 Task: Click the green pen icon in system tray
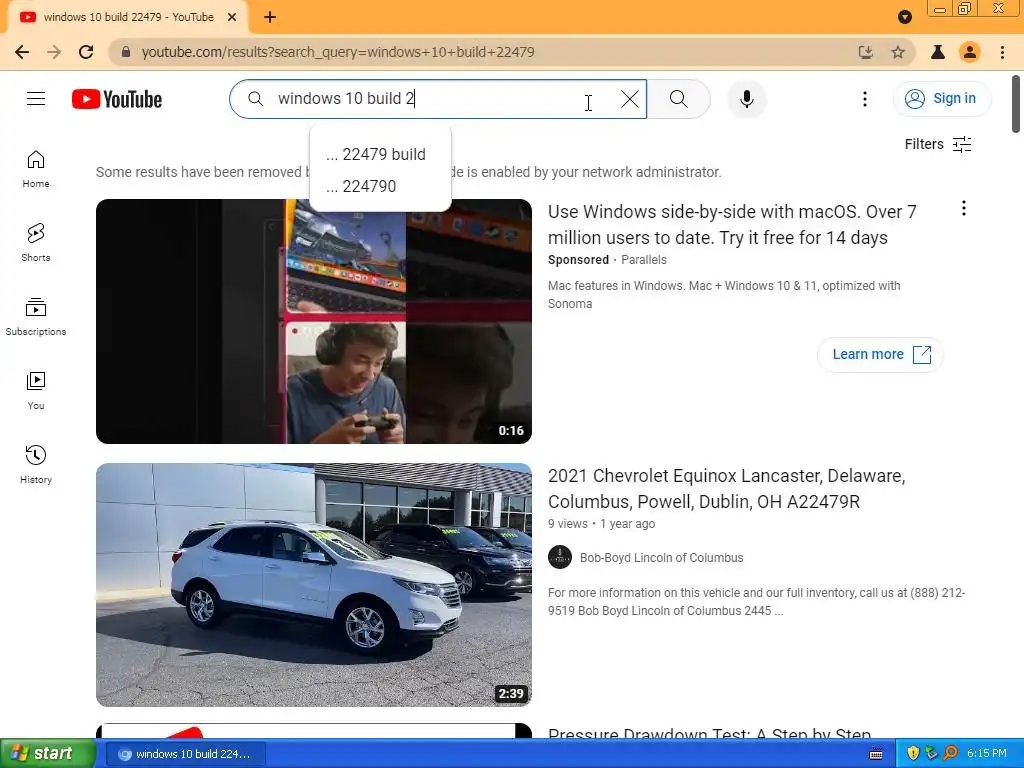pos(932,754)
